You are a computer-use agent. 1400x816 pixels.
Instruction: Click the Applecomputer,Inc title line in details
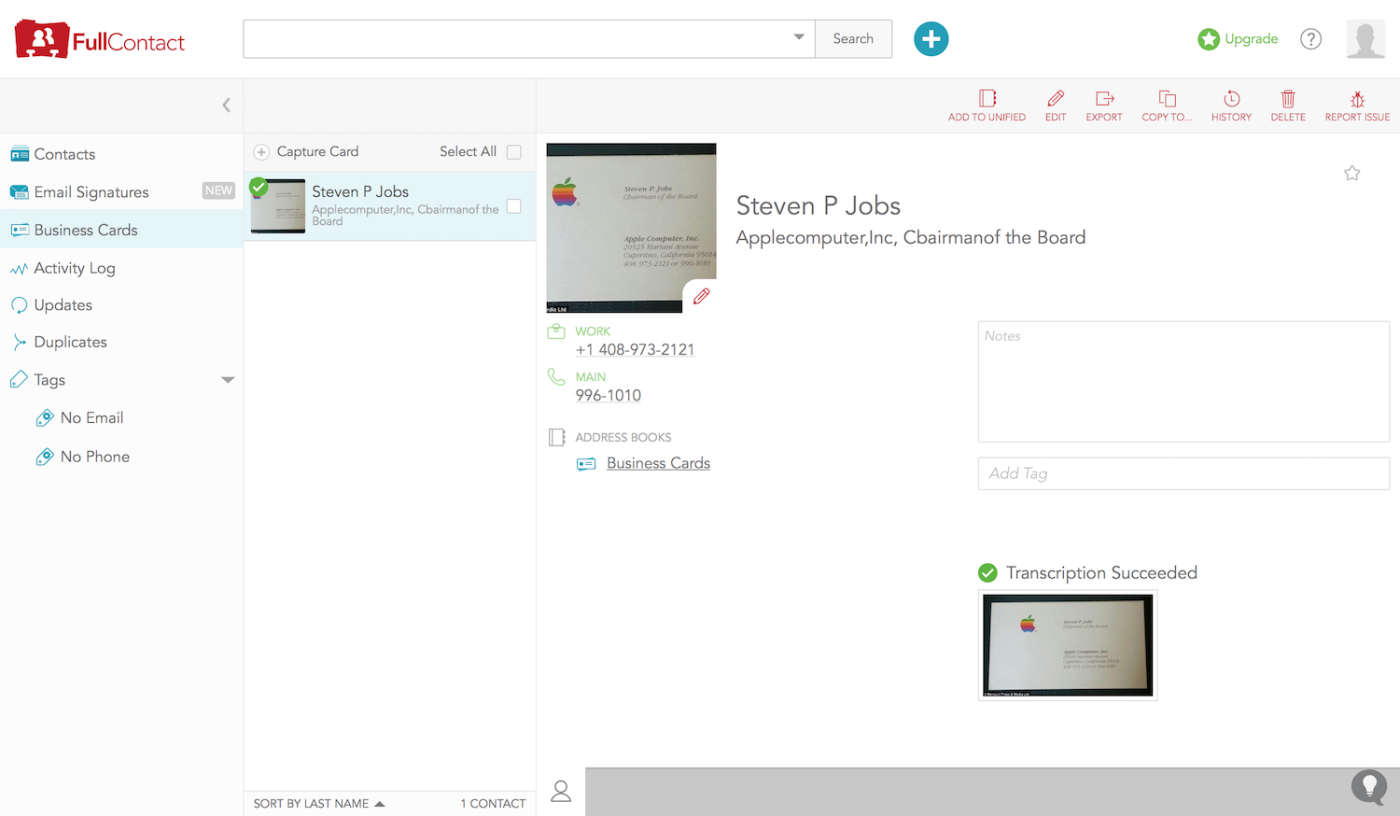[x=910, y=238]
